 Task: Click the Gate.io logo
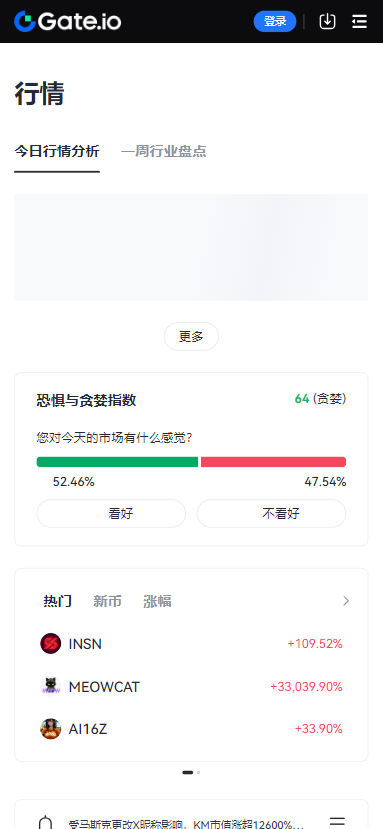[67, 21]
